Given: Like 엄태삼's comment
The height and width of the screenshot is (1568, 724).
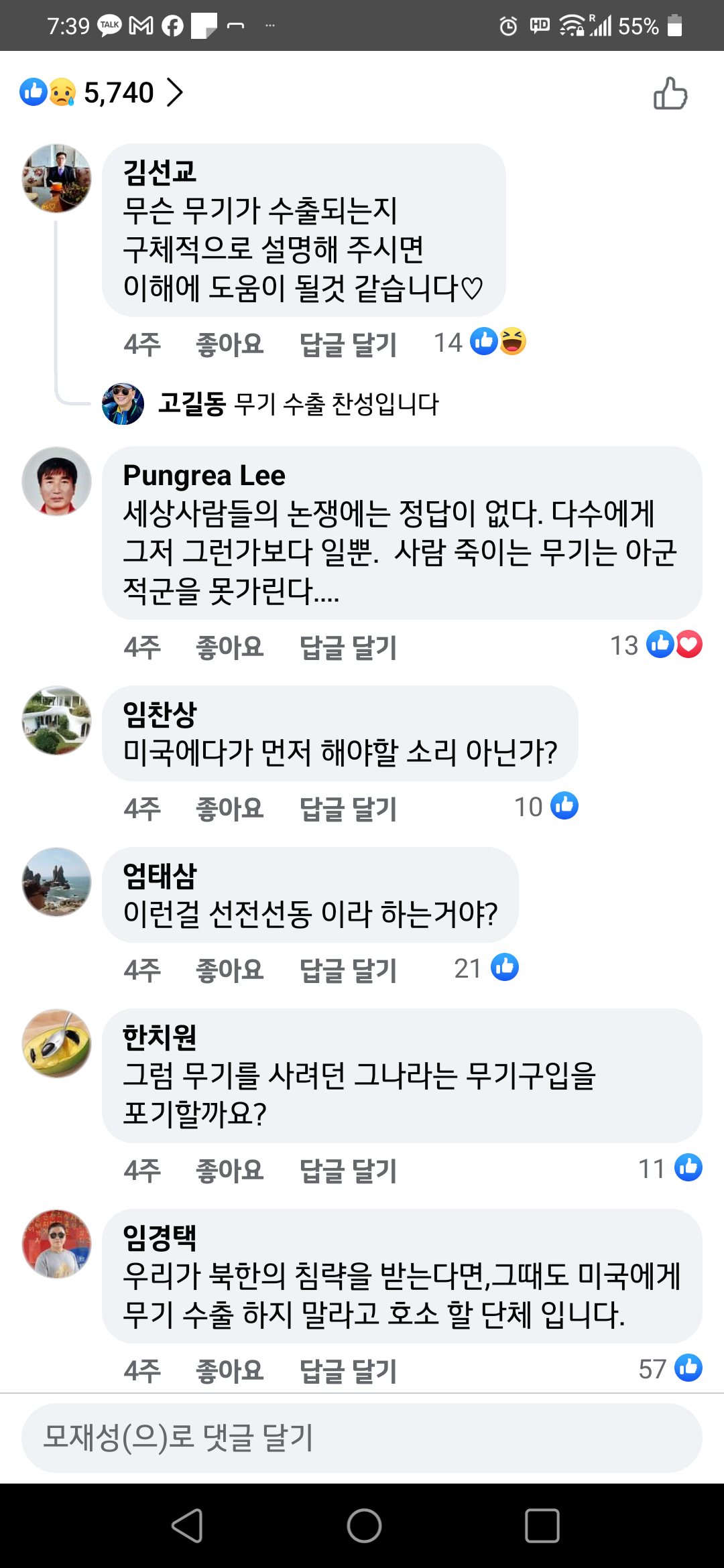Looking at the screenshot, I should [x=229, y=970].
